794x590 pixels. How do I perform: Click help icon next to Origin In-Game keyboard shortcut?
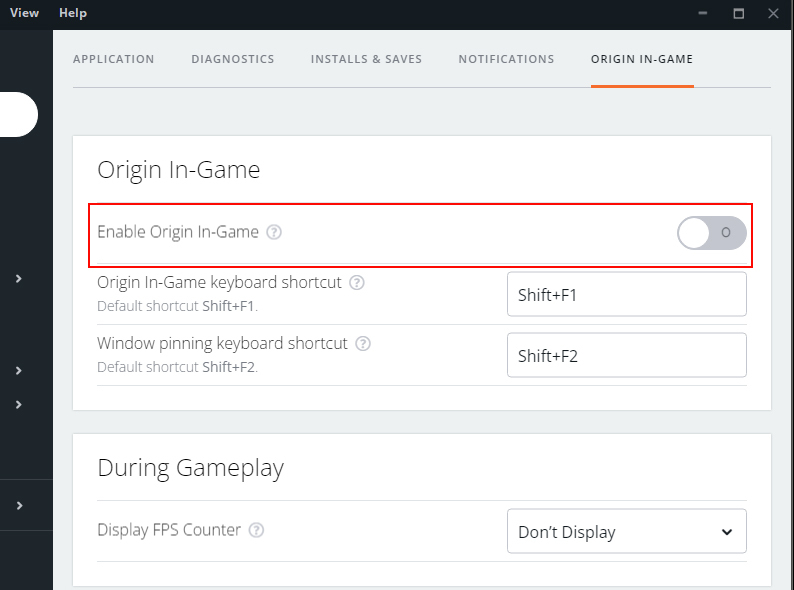point(357,283)
